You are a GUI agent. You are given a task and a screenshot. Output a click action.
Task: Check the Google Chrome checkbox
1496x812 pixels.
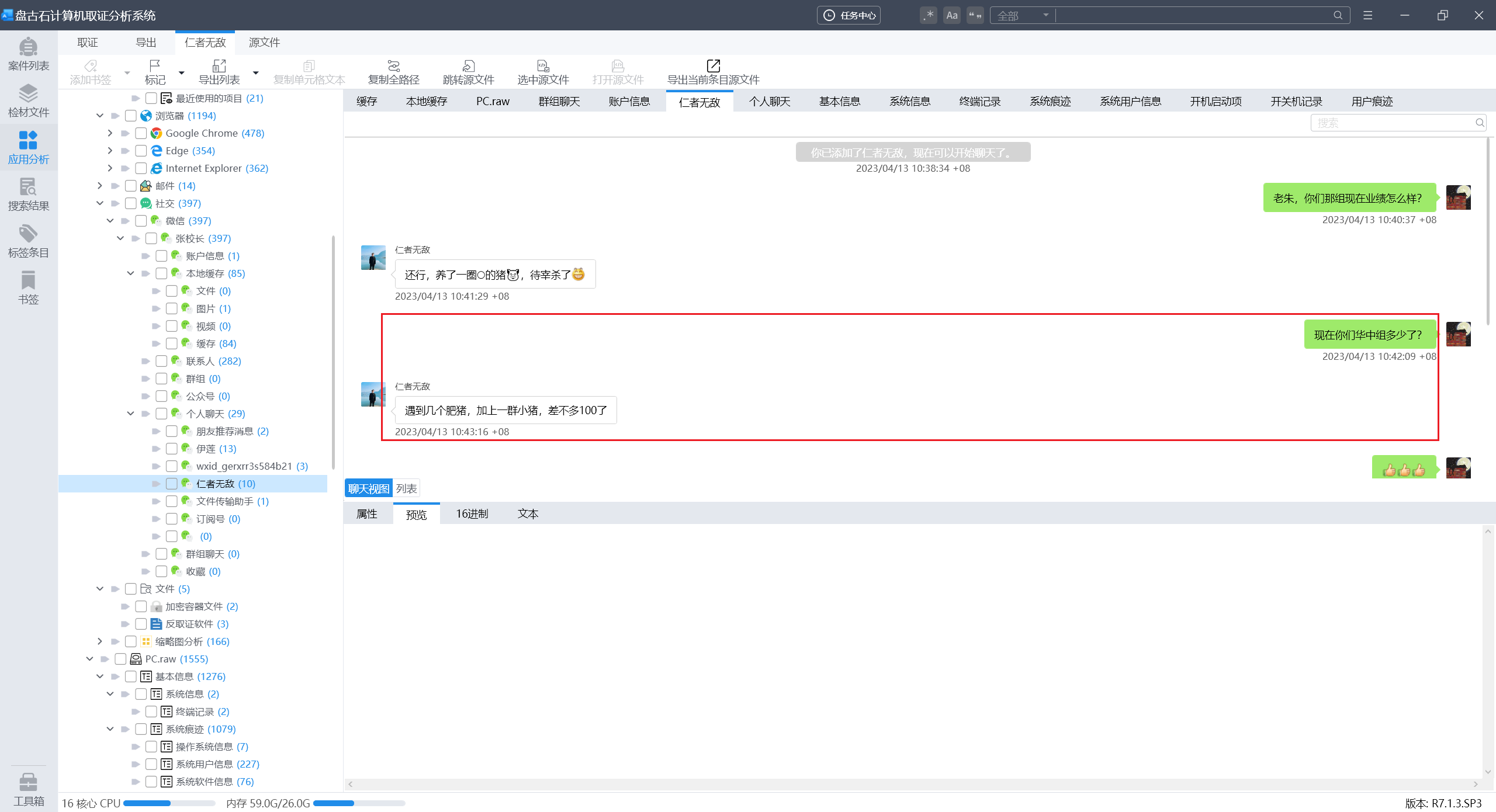[141, 133]
